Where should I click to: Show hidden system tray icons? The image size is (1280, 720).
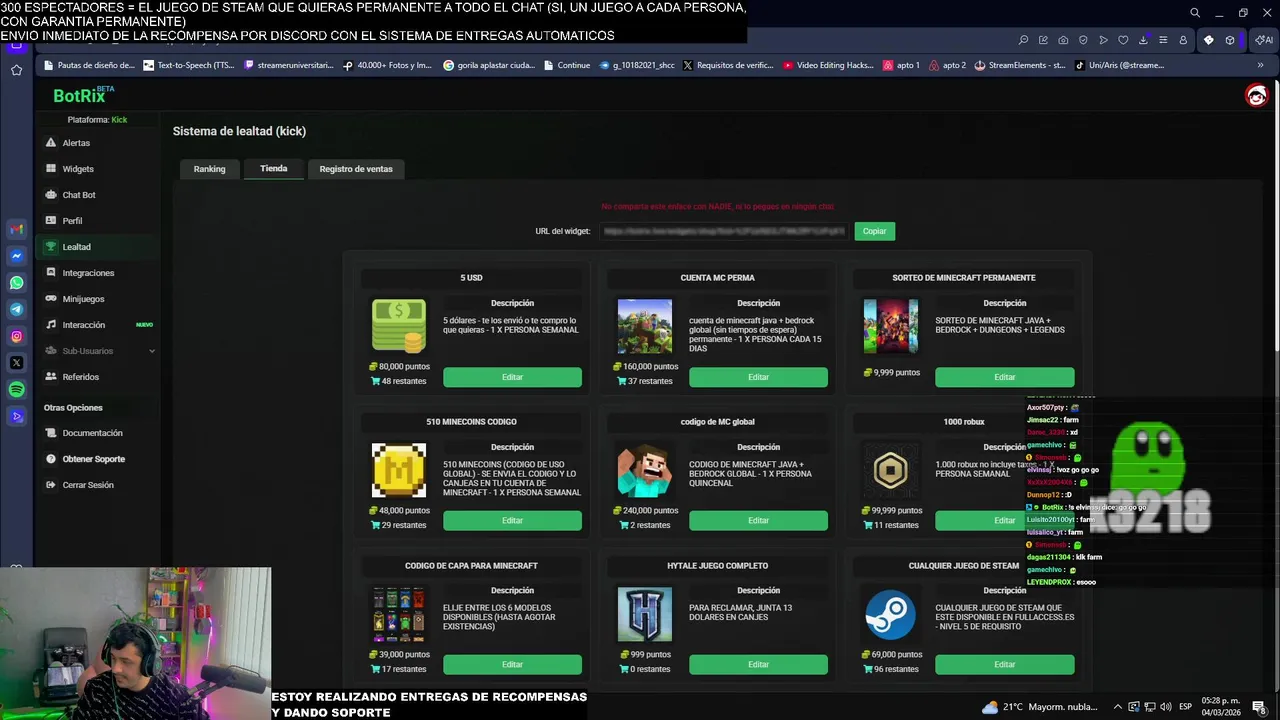(x=1118, y=707)
